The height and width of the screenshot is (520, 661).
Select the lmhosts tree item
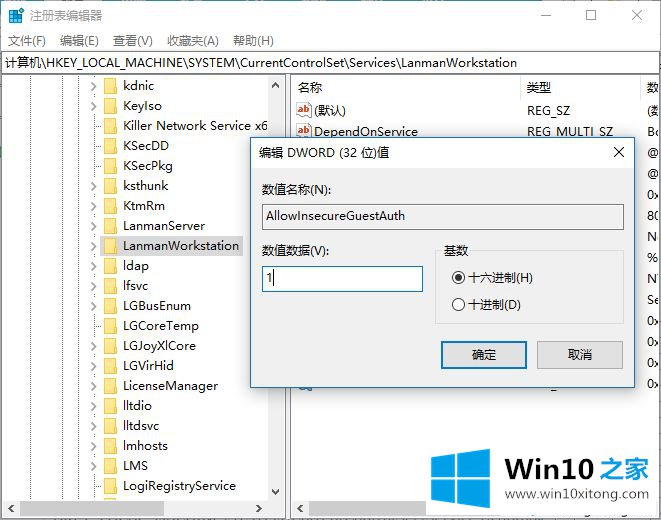coord(145,446)
